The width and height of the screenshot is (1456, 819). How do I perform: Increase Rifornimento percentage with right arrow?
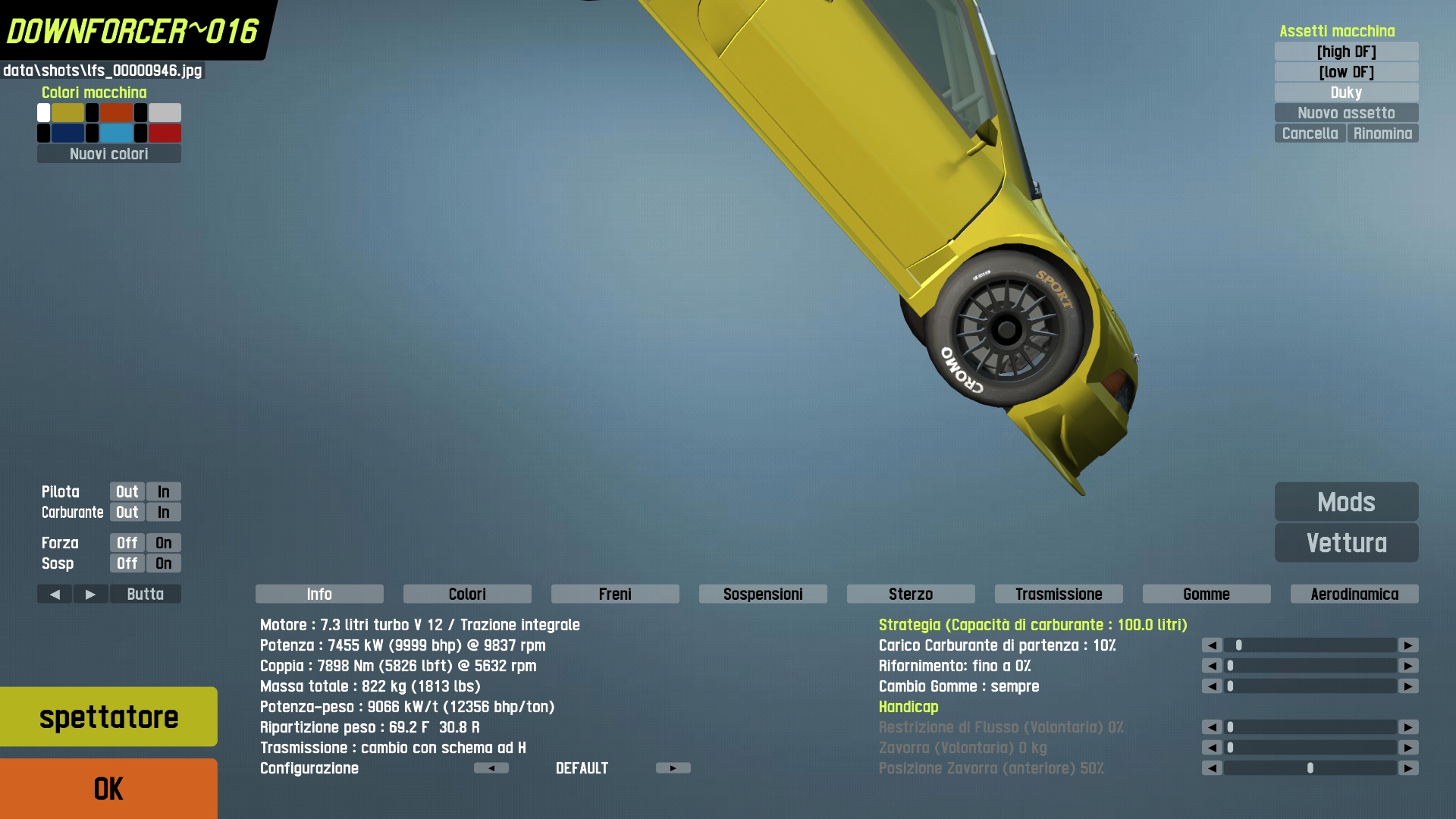click(1408, 666)
